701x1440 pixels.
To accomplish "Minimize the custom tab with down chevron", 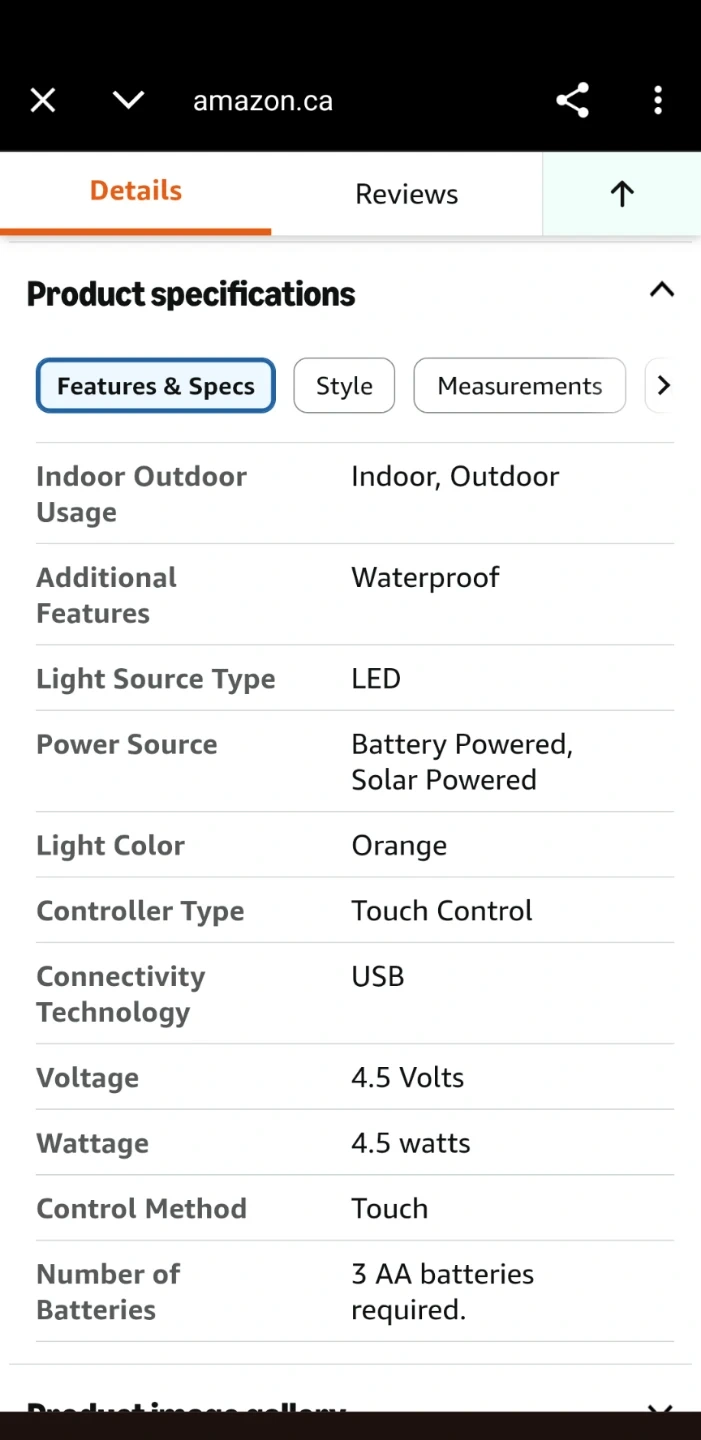I will pyautogui.click(x=128, y=100).
